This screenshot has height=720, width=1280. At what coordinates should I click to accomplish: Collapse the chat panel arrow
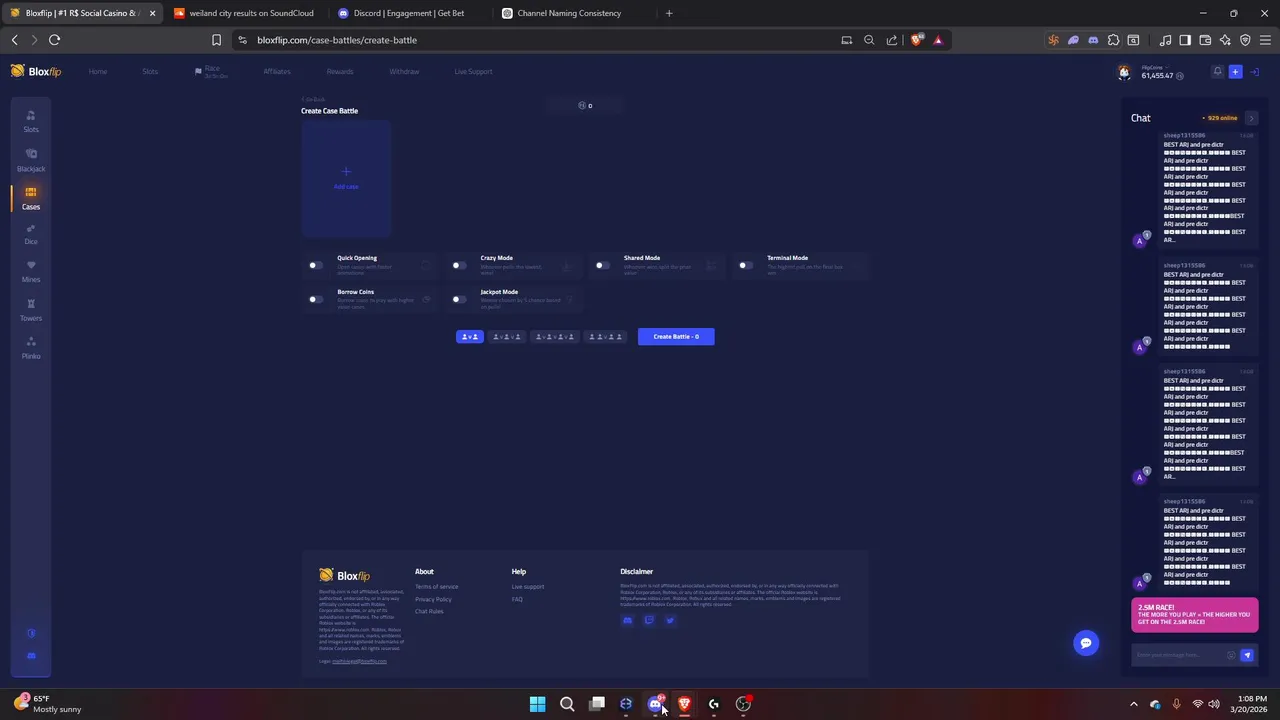1251,118
